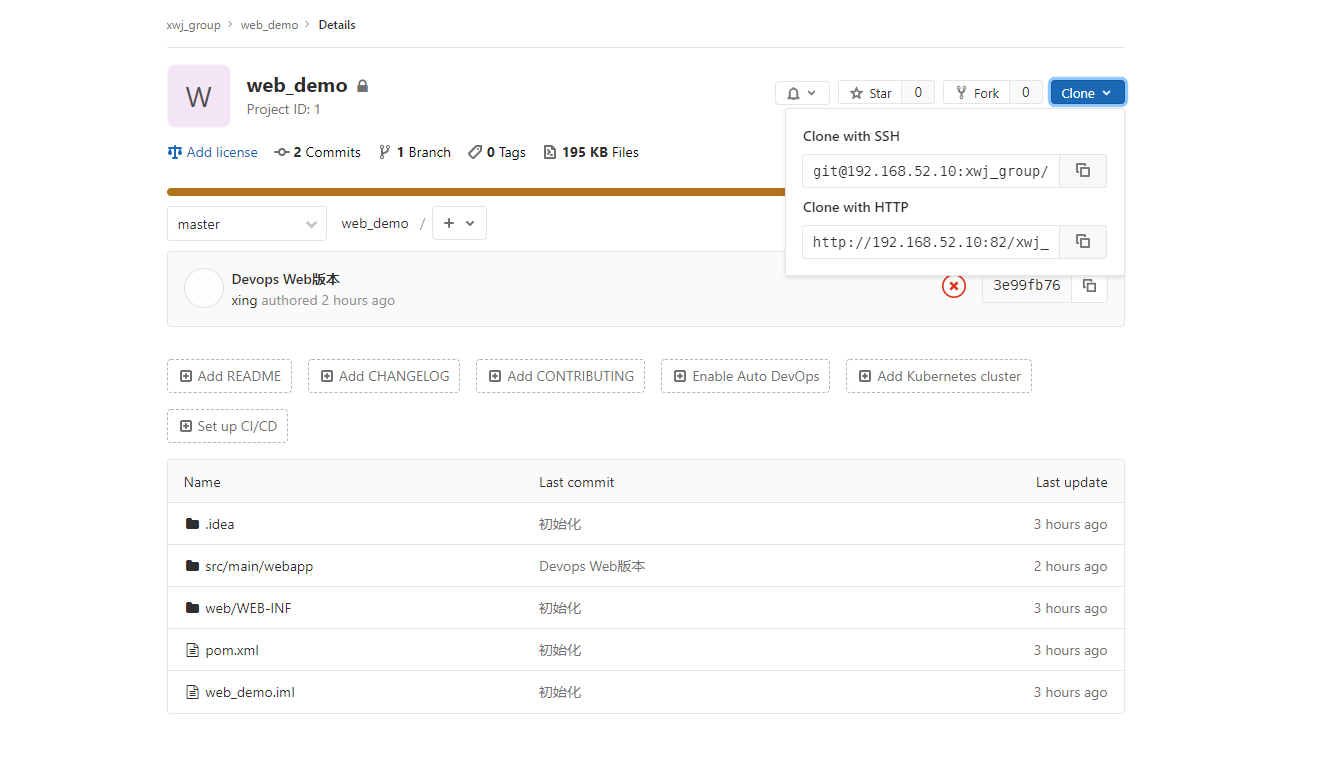The image size is (1327, 763).
Task: Click Enable Auto DevOps button
Action: 745,376
